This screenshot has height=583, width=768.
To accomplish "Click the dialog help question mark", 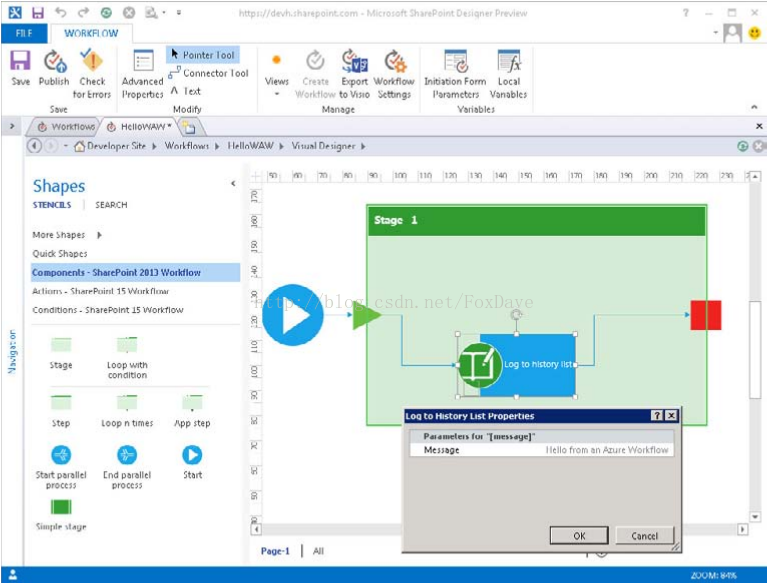I will [657, 415].
